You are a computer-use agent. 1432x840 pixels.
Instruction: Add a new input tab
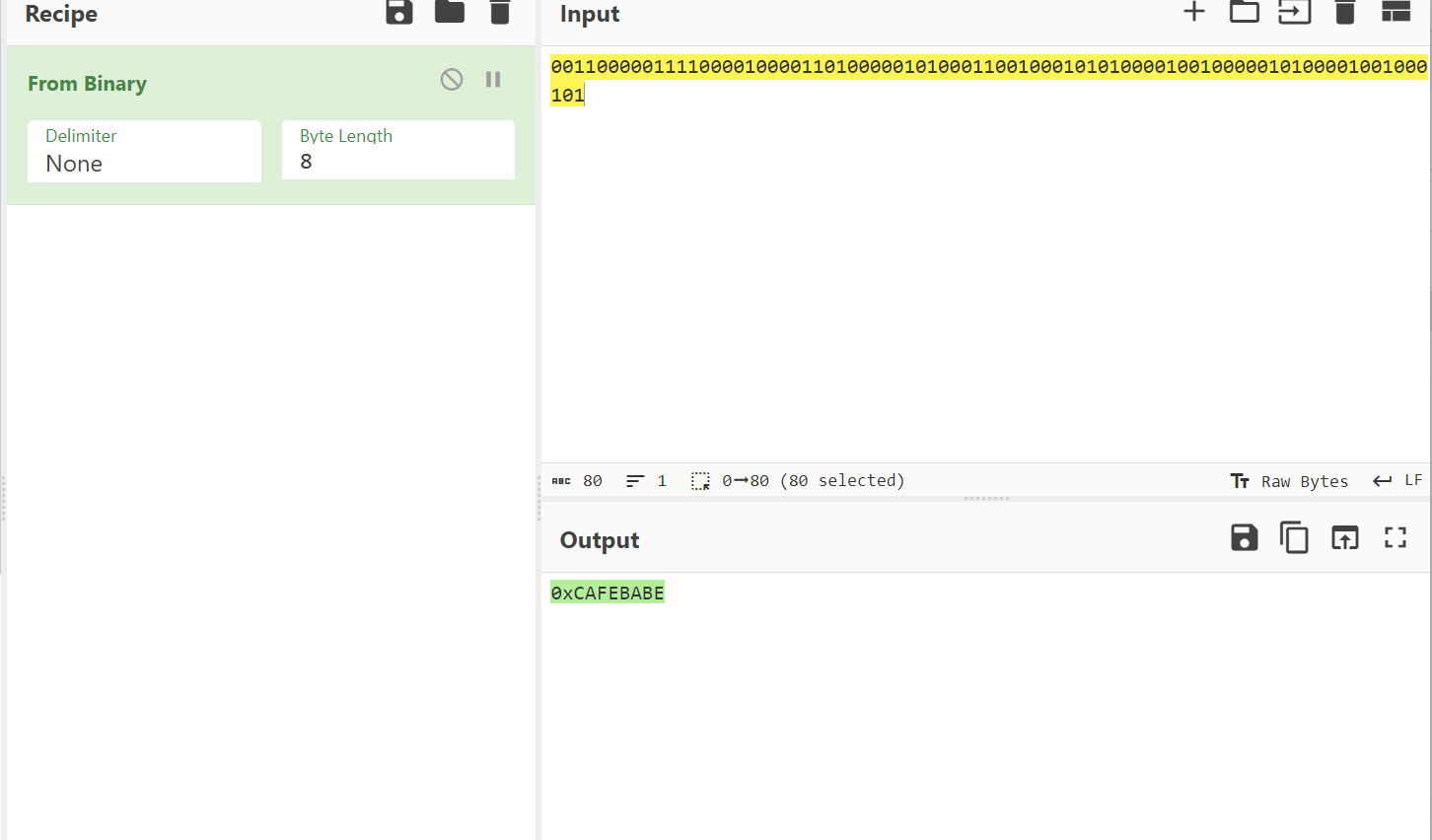pyautogui.click(x=1194, y=12)
